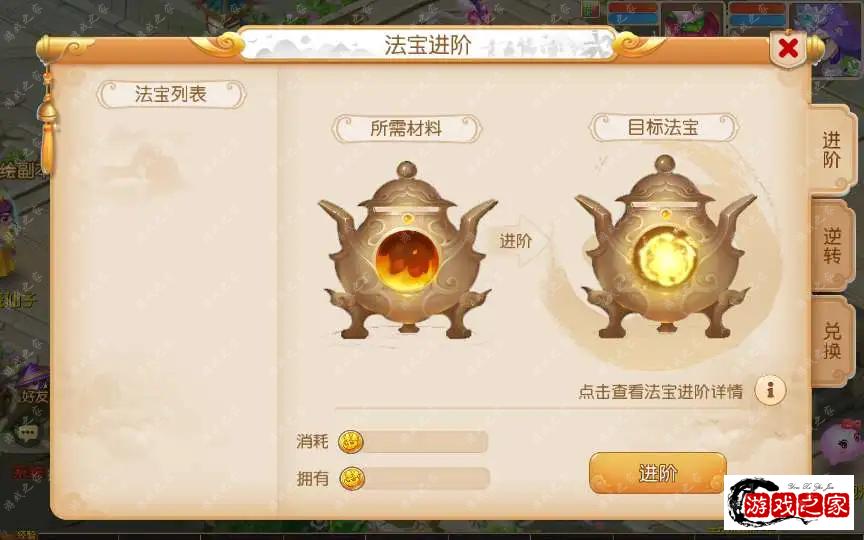
Task: Click the gold coin icon next to 拥有
Action: [x=352, y=478]
